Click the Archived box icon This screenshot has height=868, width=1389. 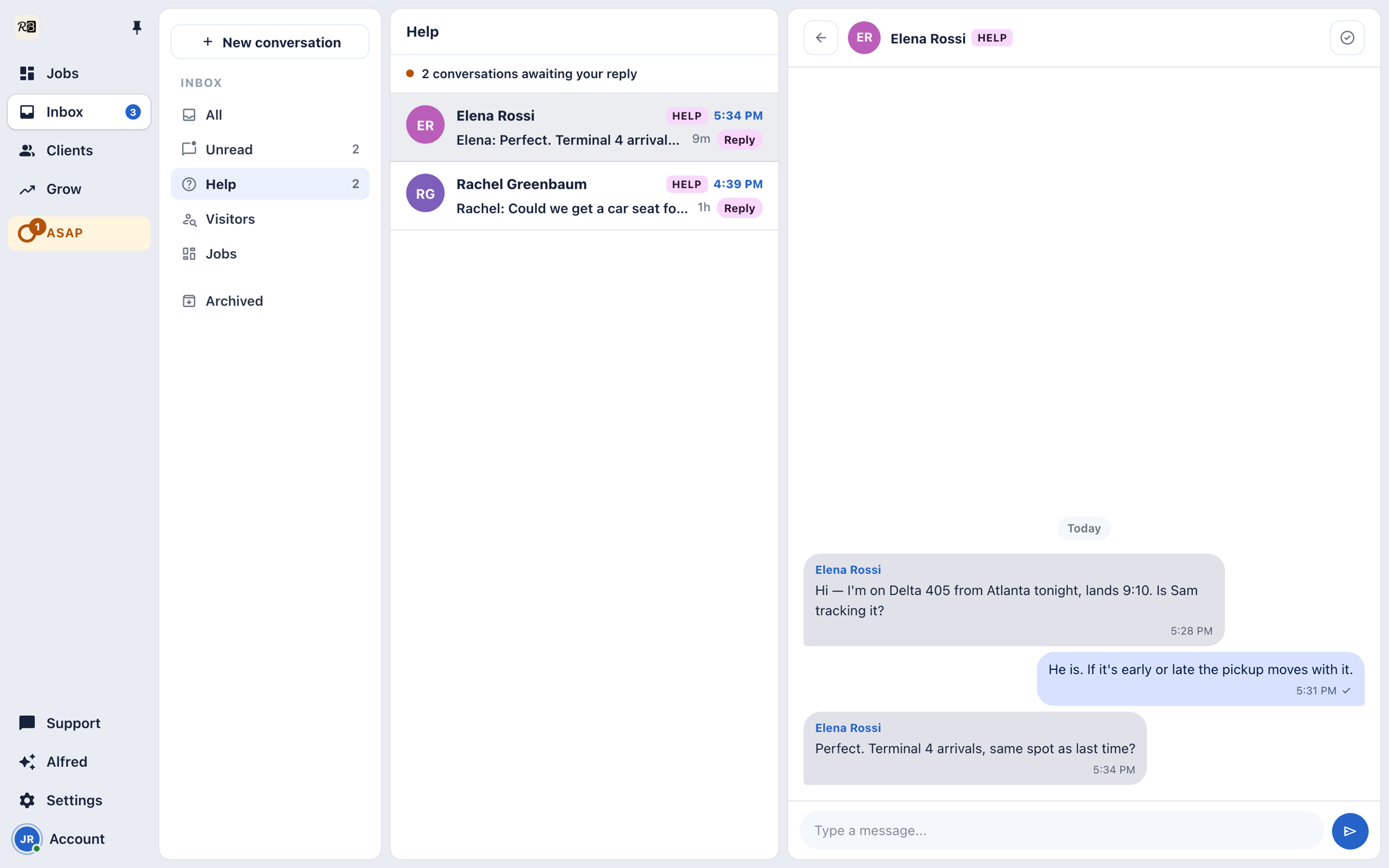point(189,301)
